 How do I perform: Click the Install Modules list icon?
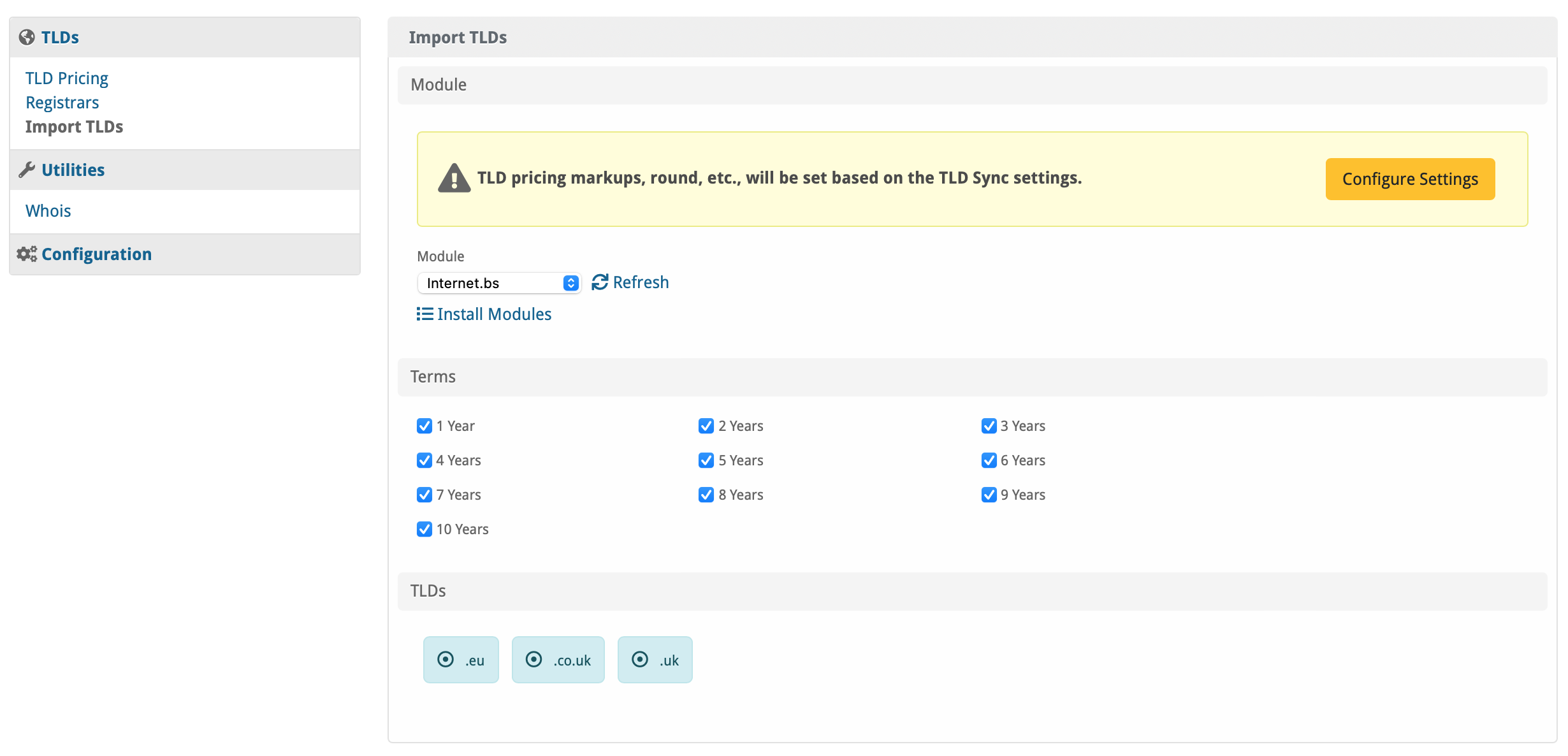tap(425, 314)
